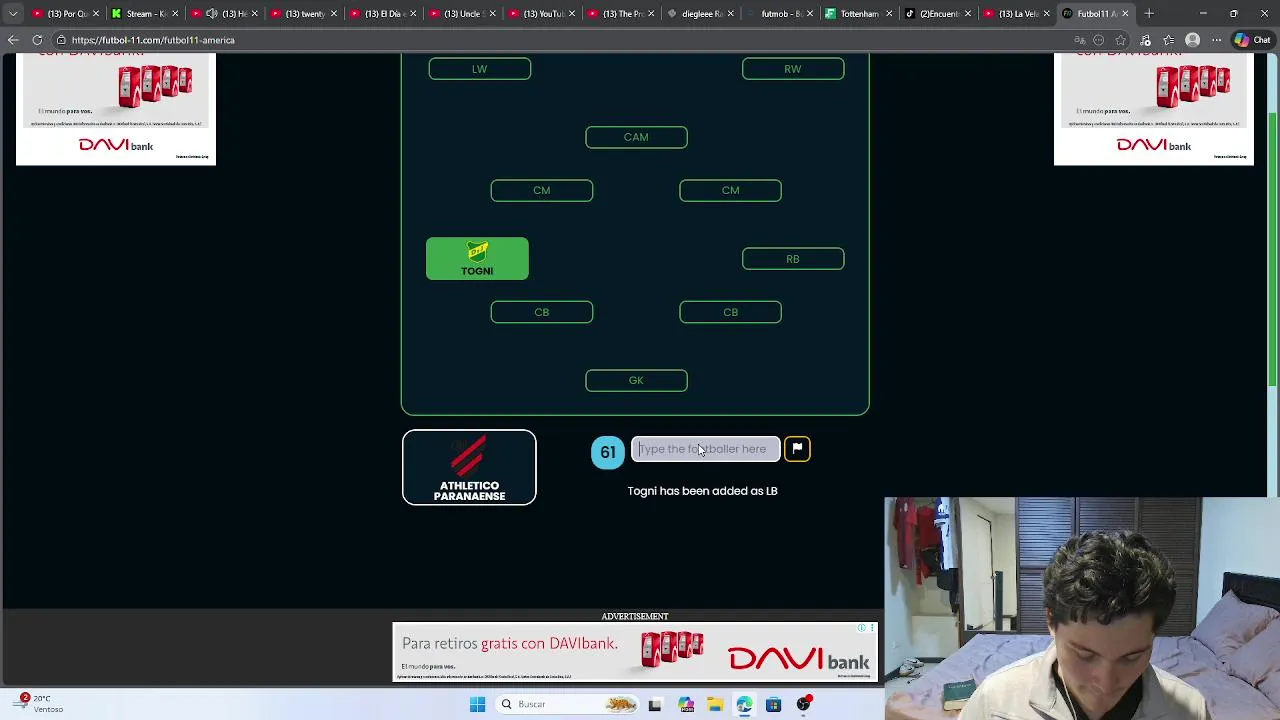Open the Copilot Chat button
The image size is (1280, 720).
tap(1251, 40)
